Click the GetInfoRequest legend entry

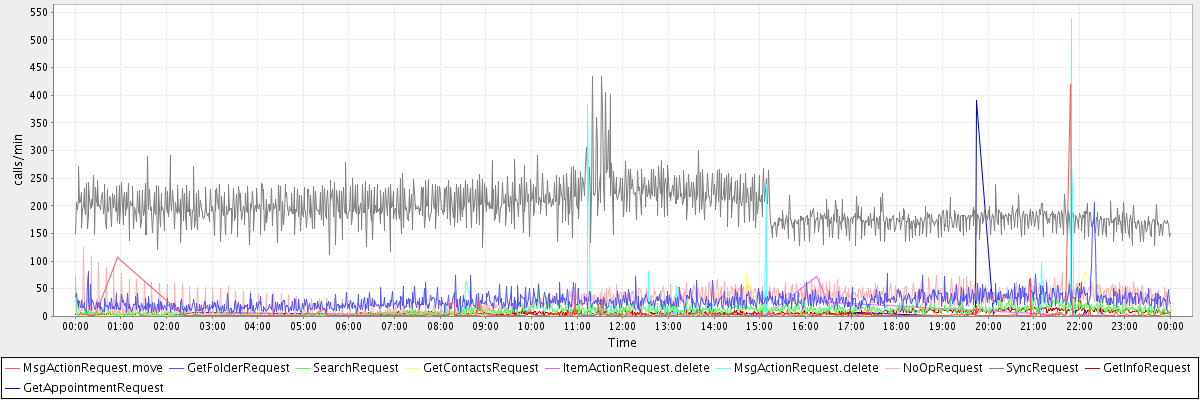[x=1146, y=368]
